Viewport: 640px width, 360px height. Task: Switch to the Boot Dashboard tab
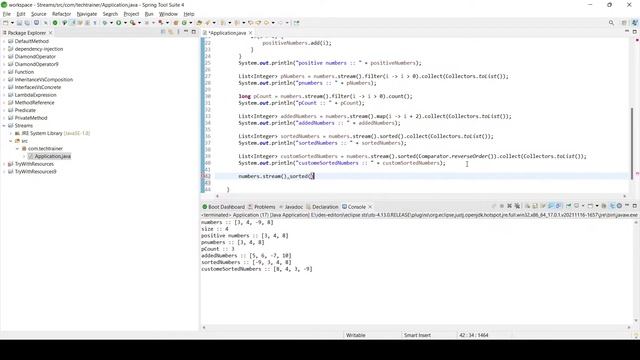(223, 207)
